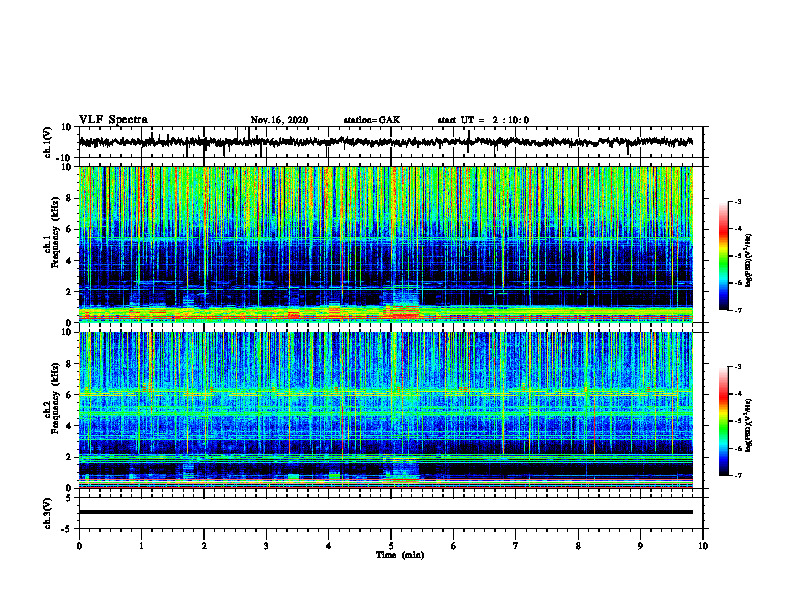Image resolution: width=792 pixels, height=612 pixels.
Task: Click the 'ch.1 Frequency (kHz)' axis label
Action: (x=53, y=233)
